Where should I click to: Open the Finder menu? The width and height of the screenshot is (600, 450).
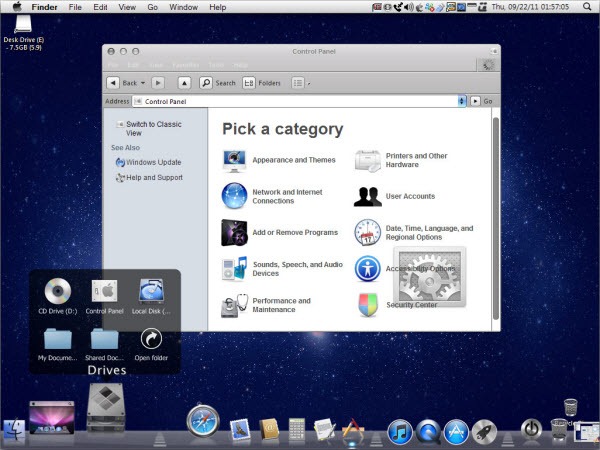(44, 7)
